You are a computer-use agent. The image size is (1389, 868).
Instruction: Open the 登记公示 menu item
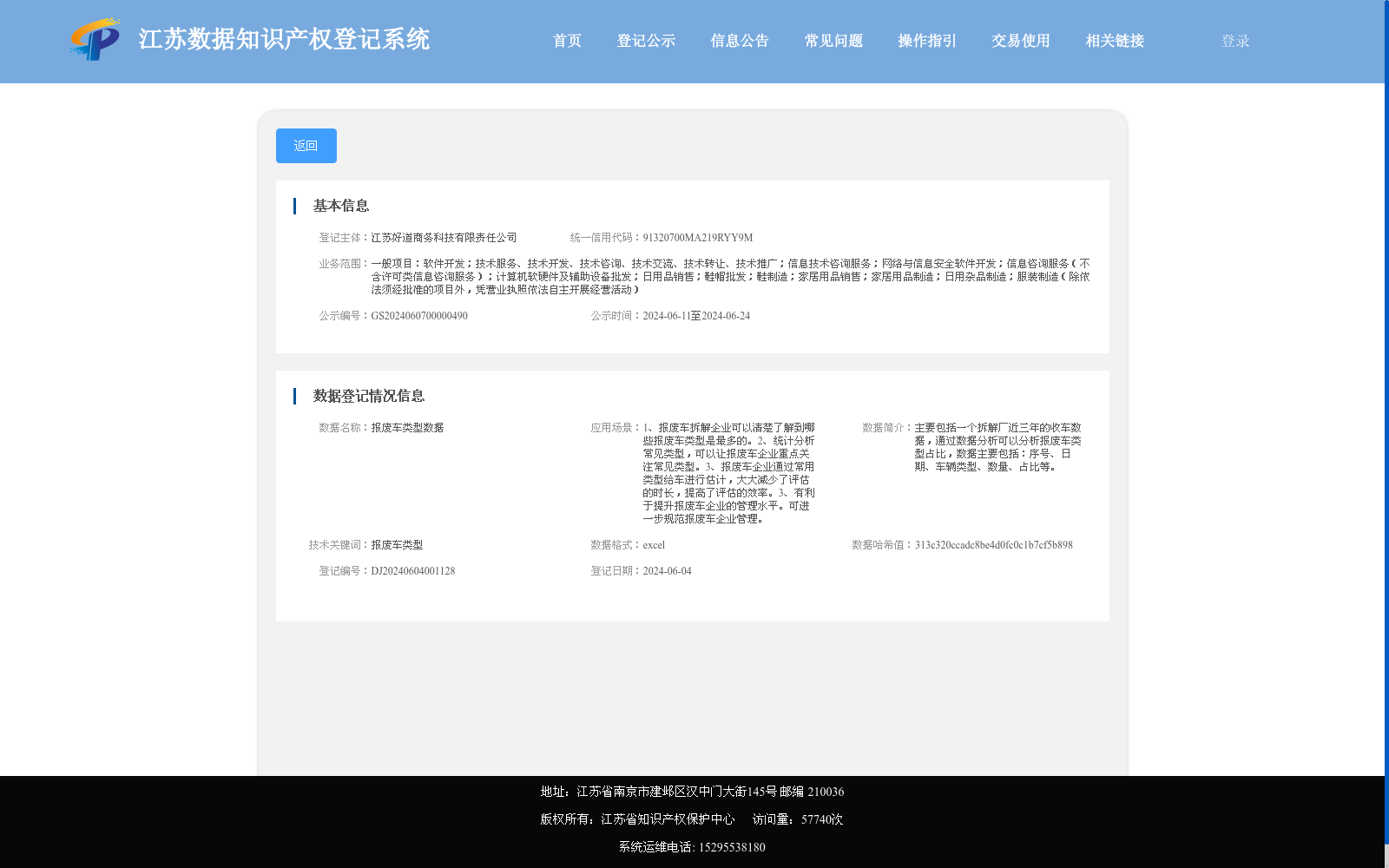pyautogui.click(x=646, y=41)
